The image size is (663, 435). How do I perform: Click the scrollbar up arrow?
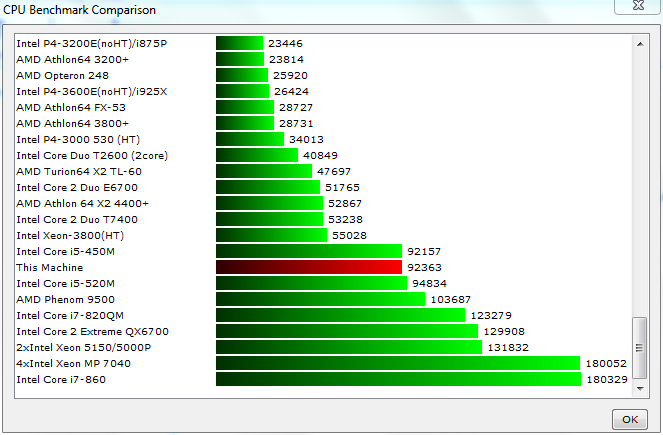(x=640, y=44)
